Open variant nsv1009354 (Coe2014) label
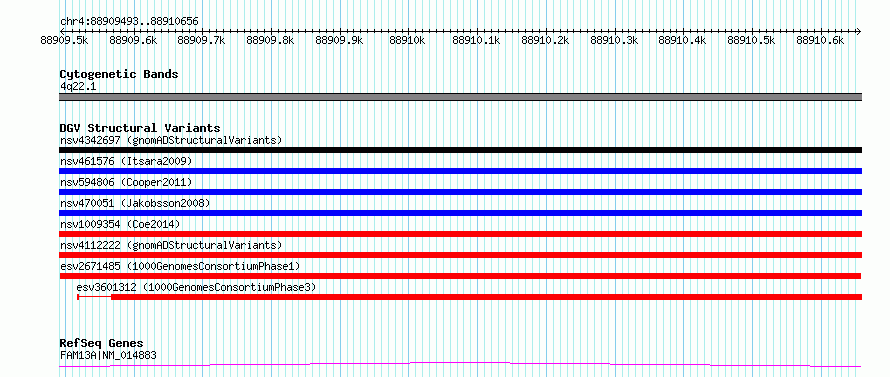This screenshot has width=890, height=377. tap(120, 224)
